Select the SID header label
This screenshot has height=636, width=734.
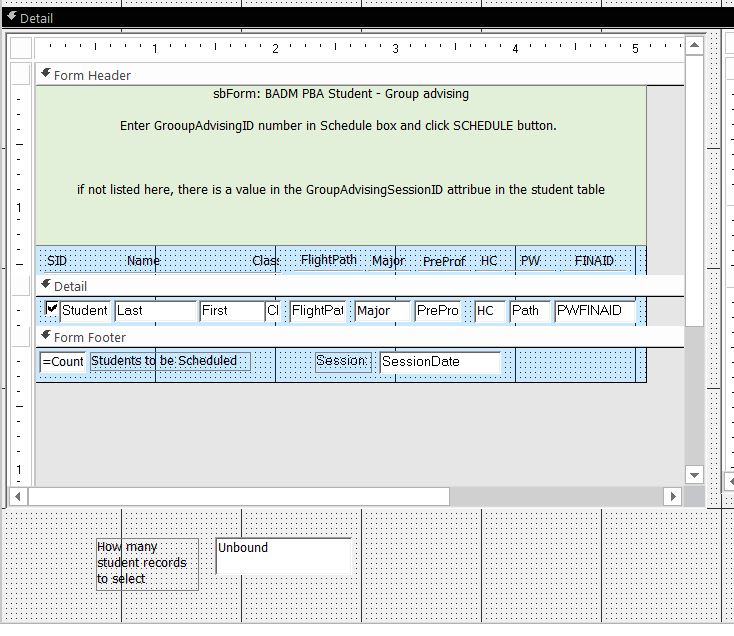pos(57,261)
